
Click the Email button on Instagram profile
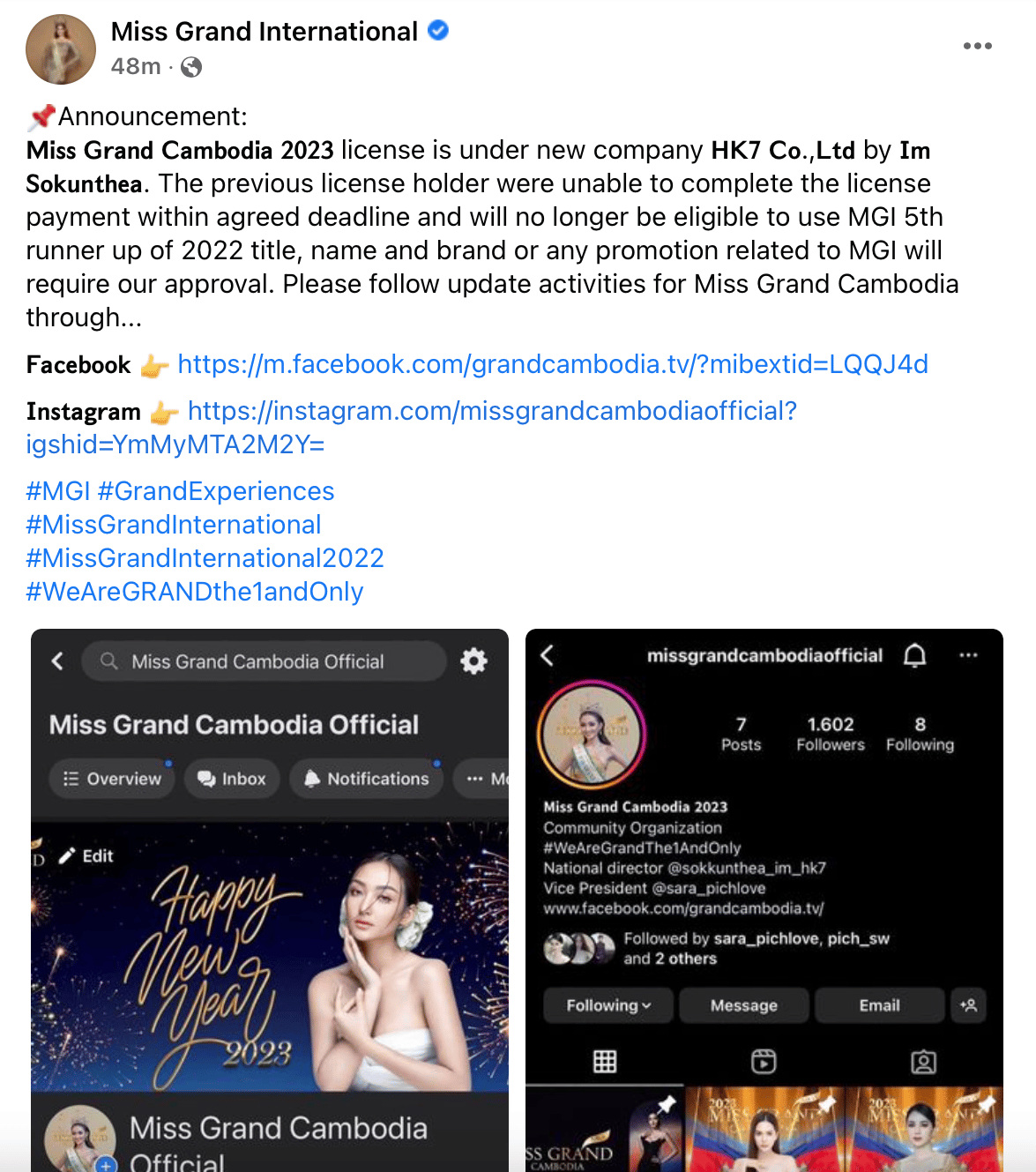(880, 1005)
